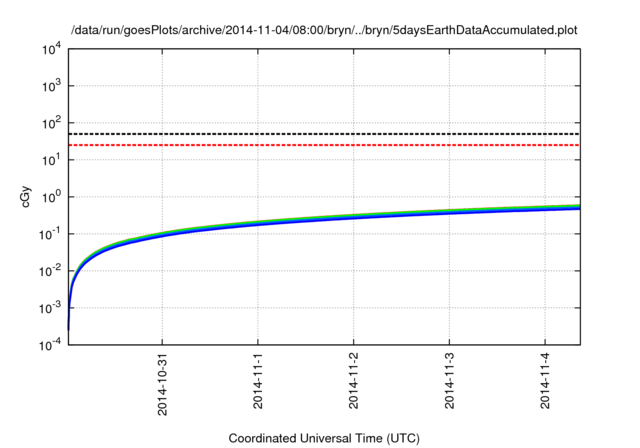Click the plot file path title
The height and width of the screenshot is (448, 640).
pyautogui.click(x=324, y=30)
